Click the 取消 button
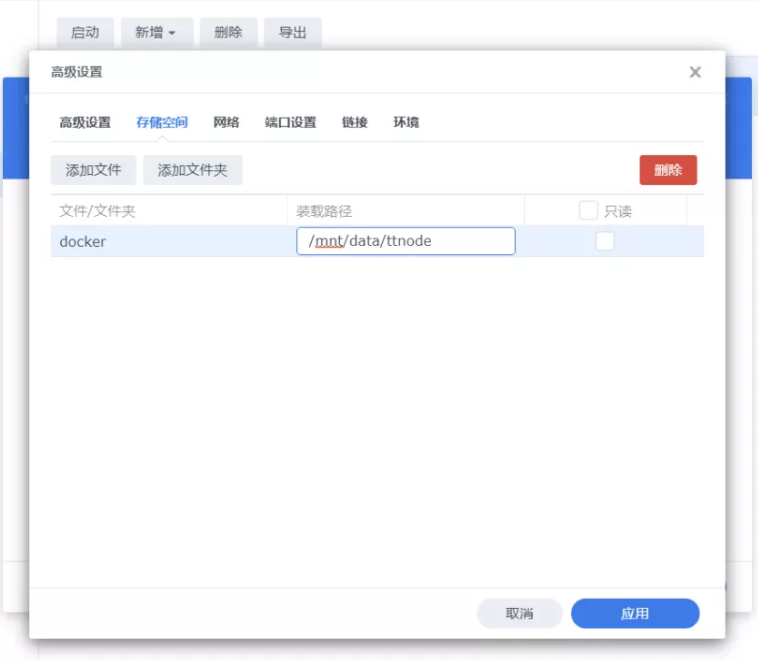Screen dimensions: 758x660 (x=519, y=613)
